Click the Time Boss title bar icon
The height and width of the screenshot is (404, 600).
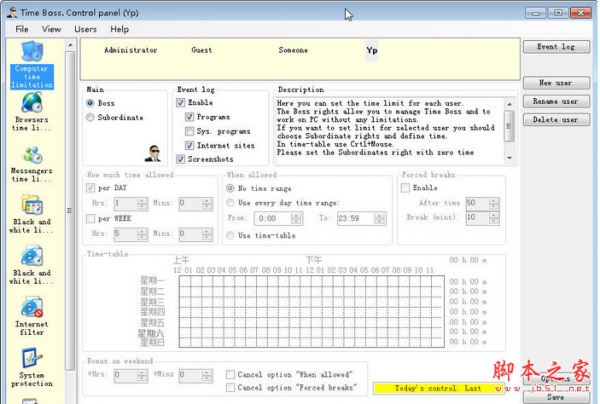click(x=12, y=13)
